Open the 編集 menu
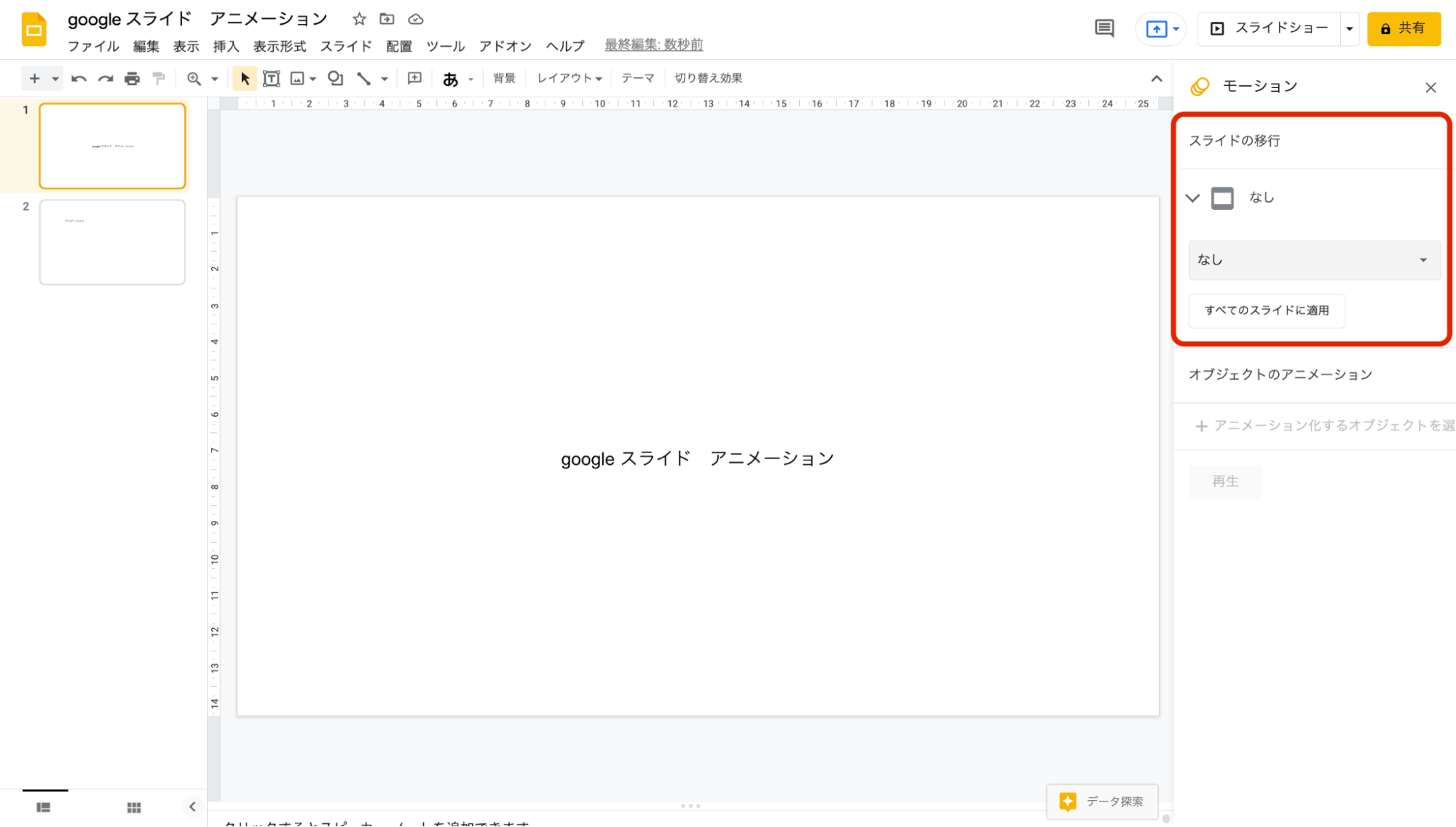The width and height of the screenshot is (1456, 827). (x=146, y=46)
